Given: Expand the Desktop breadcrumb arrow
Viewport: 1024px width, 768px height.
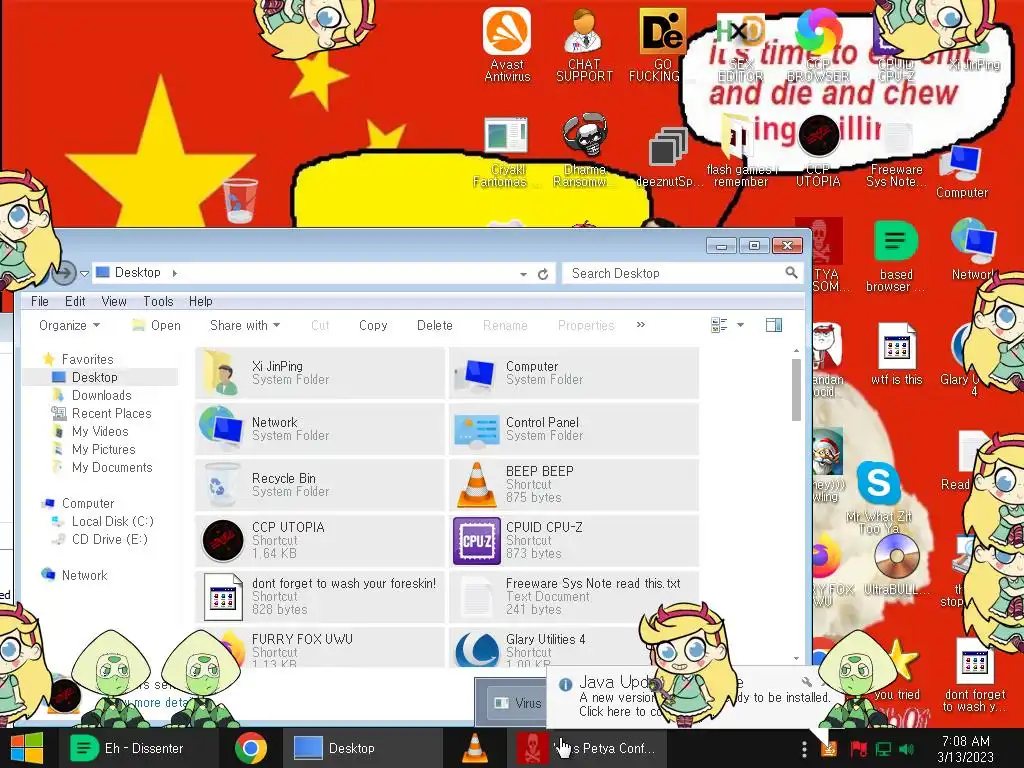Looking at the screenshot, I should tap(174, 273).
